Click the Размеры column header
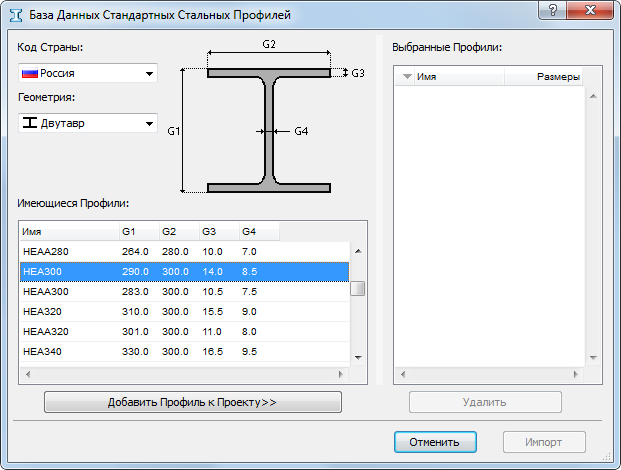This screenshot has height=470, width=621. click(x=543, y=77)
